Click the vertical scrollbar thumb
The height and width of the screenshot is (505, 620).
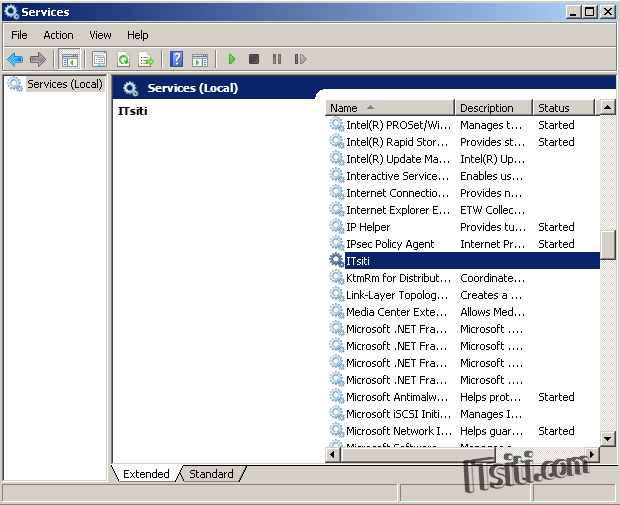608,245
